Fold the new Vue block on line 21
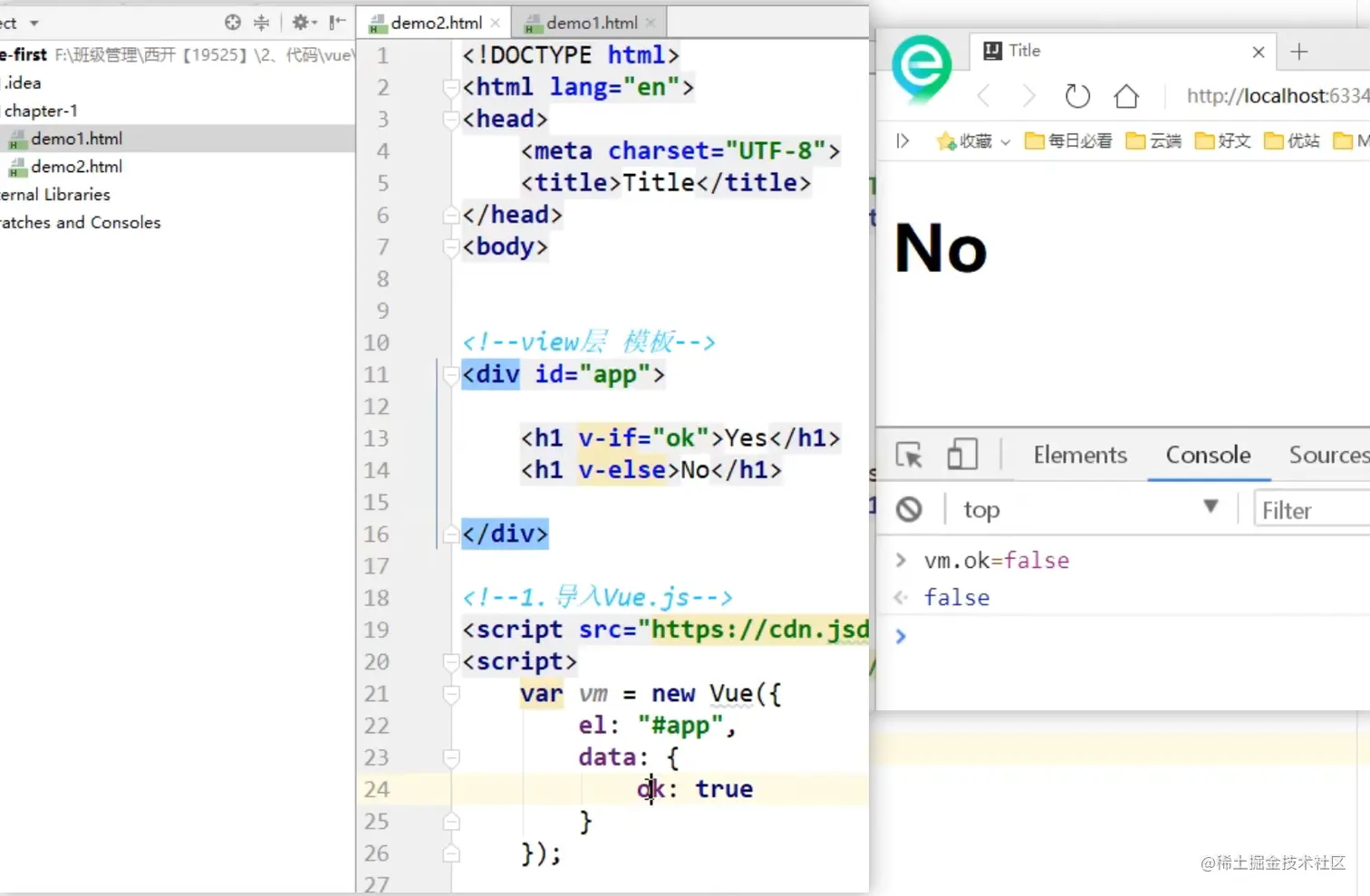The height and width of the screenshot is (896, 1370). tap(451, 694)
